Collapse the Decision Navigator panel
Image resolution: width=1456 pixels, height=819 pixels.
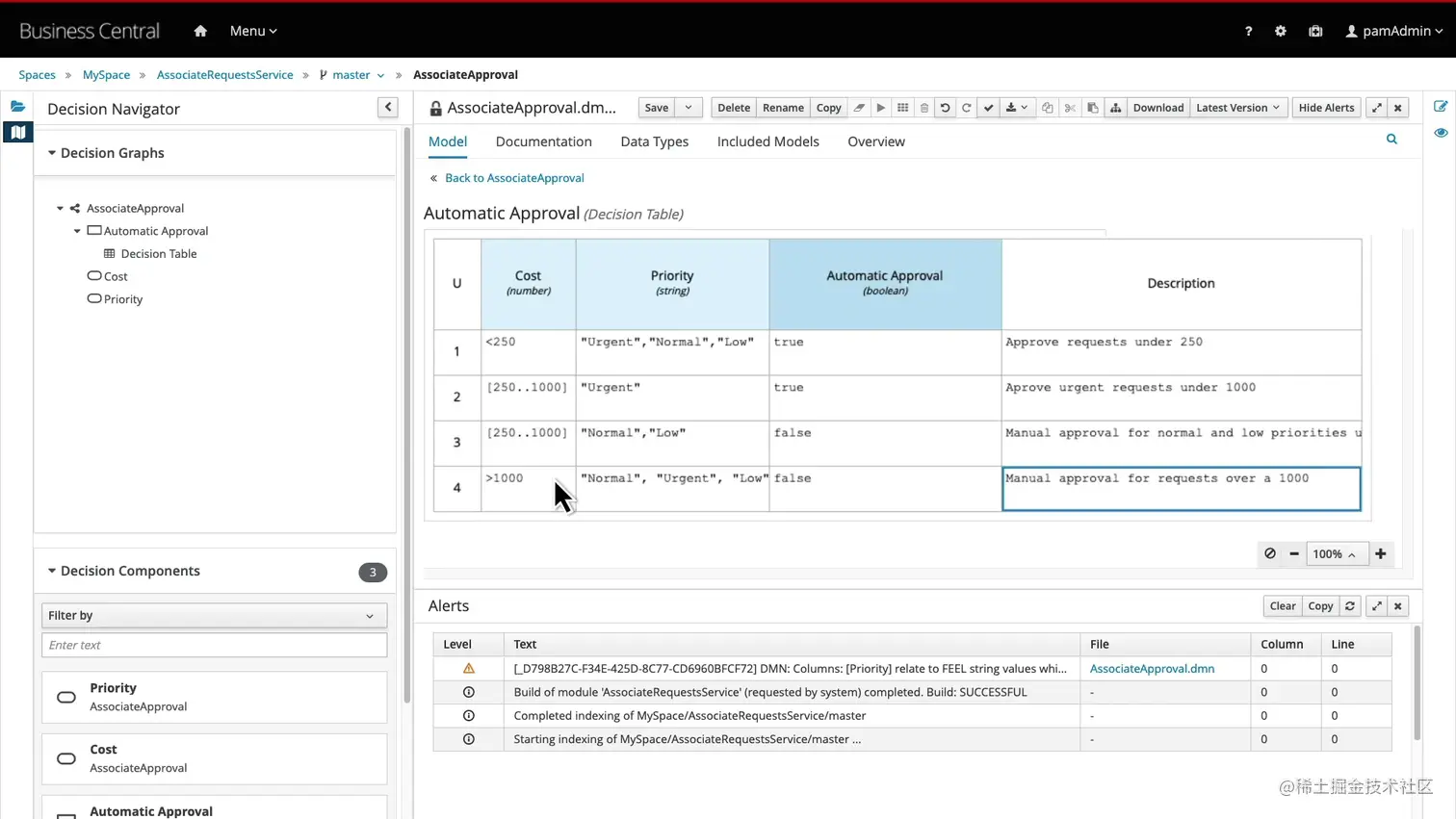[388, 108]
